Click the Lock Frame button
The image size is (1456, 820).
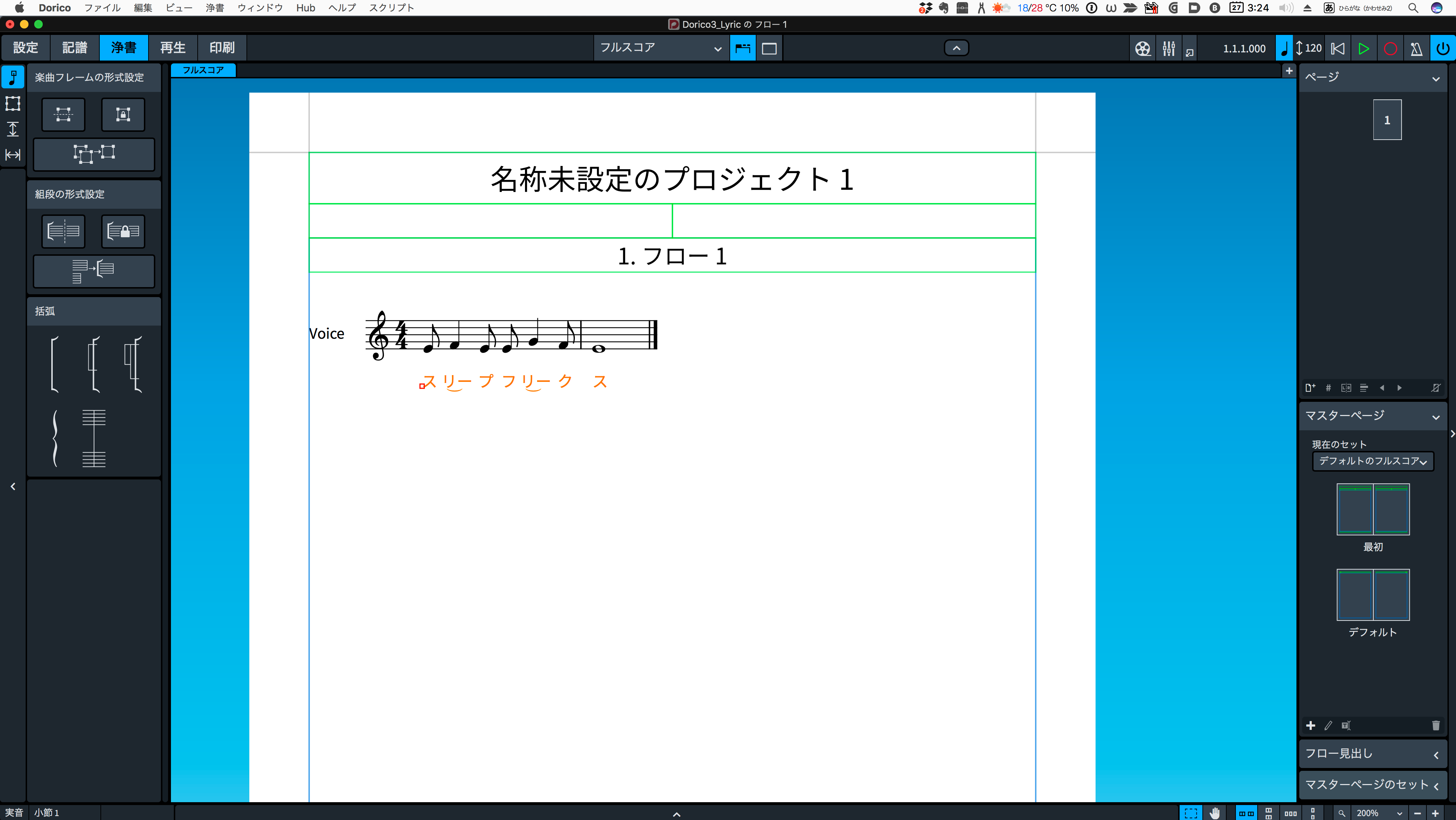pos(123,114)
